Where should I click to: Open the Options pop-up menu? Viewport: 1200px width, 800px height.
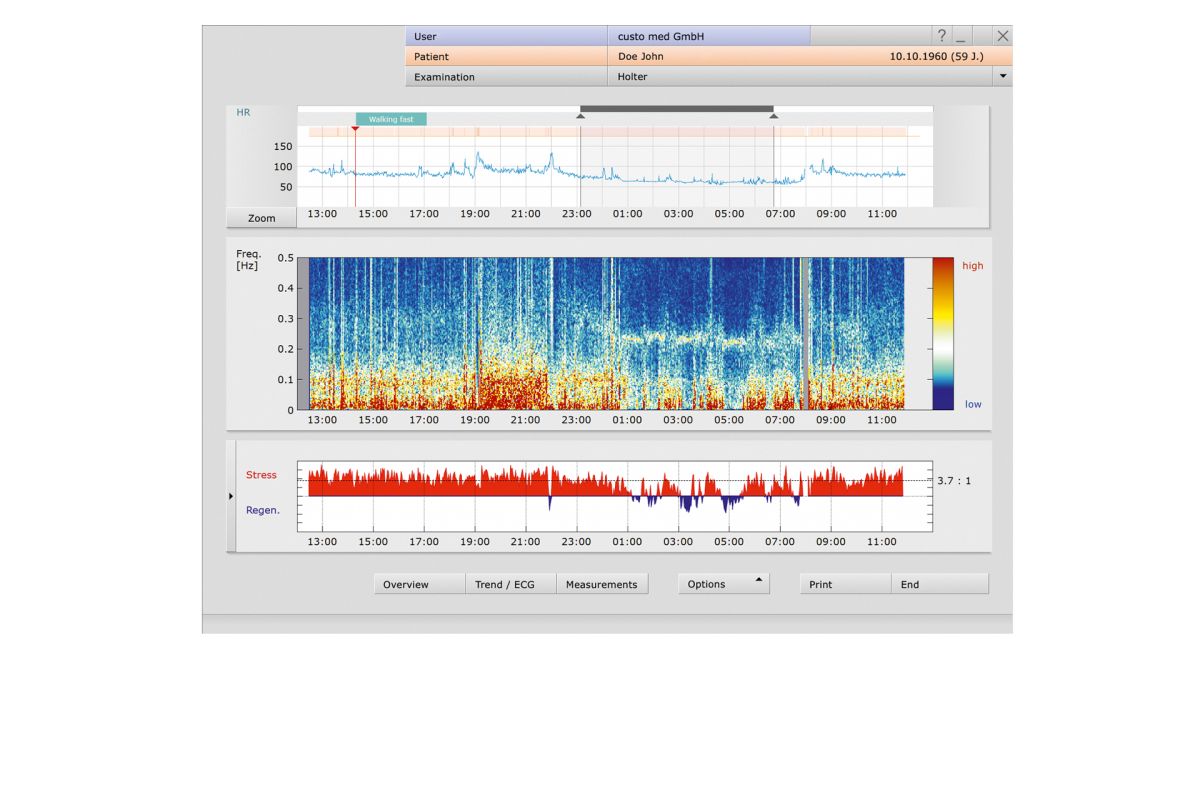pos(723,584)
